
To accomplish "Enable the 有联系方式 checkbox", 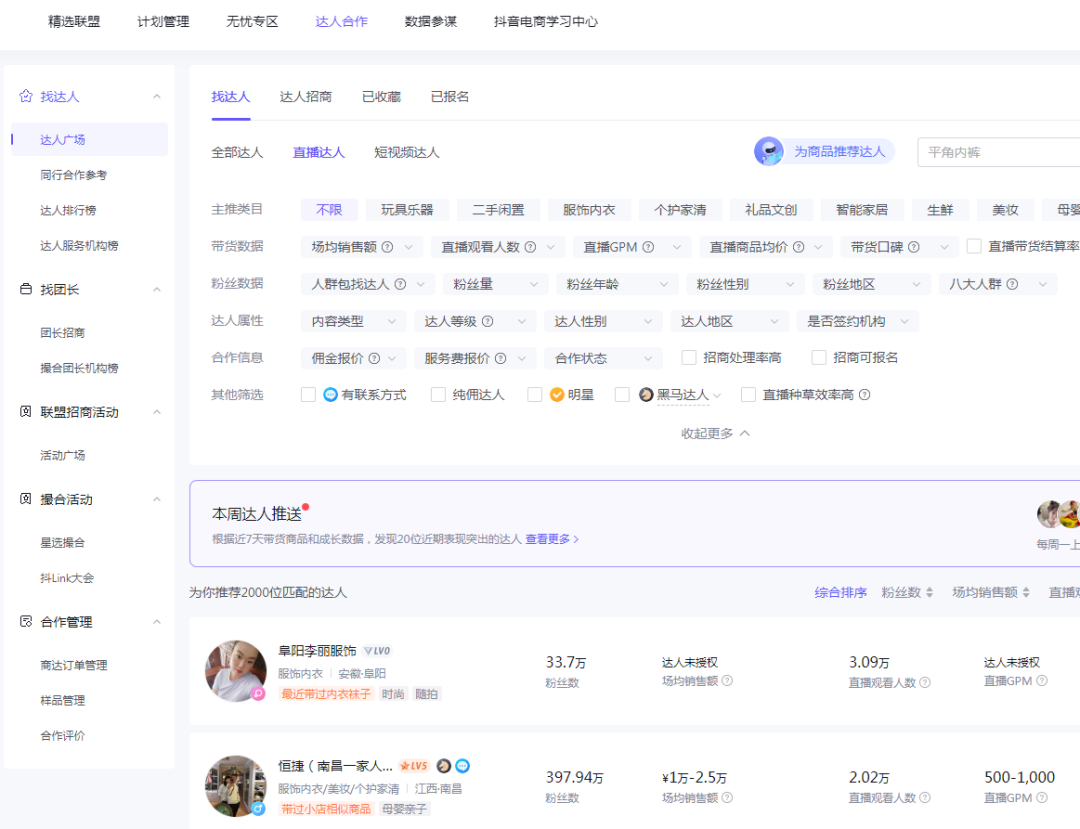I will [309, 394].
